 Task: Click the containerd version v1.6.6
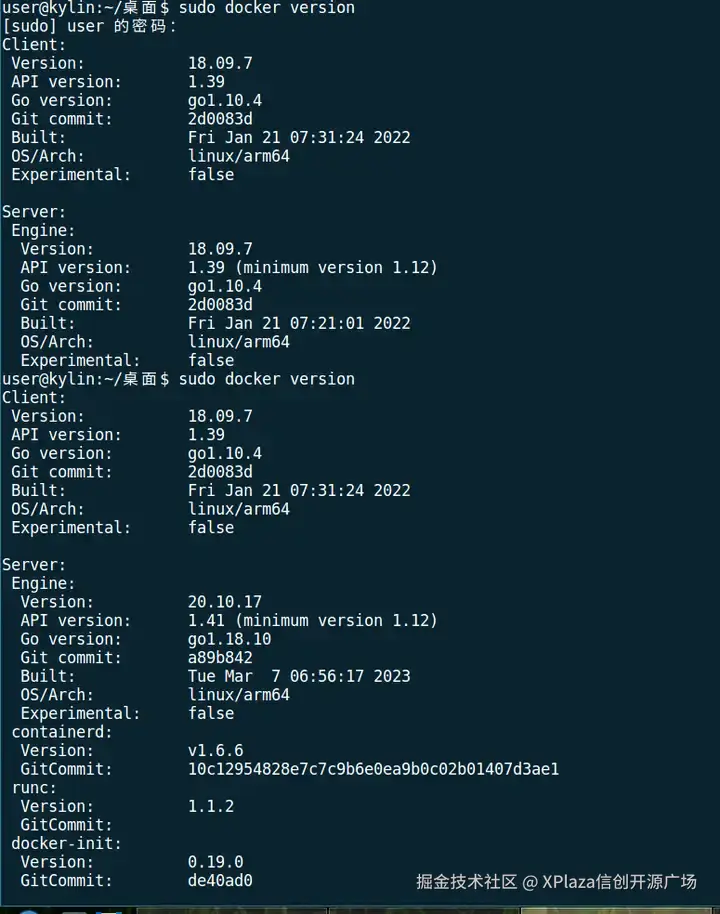point(215,750)
